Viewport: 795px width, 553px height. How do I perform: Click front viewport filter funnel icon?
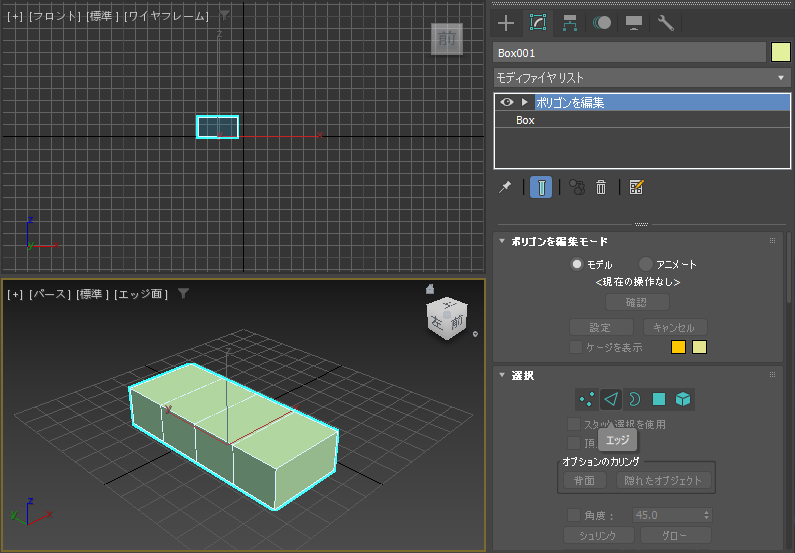pos(224,16)
